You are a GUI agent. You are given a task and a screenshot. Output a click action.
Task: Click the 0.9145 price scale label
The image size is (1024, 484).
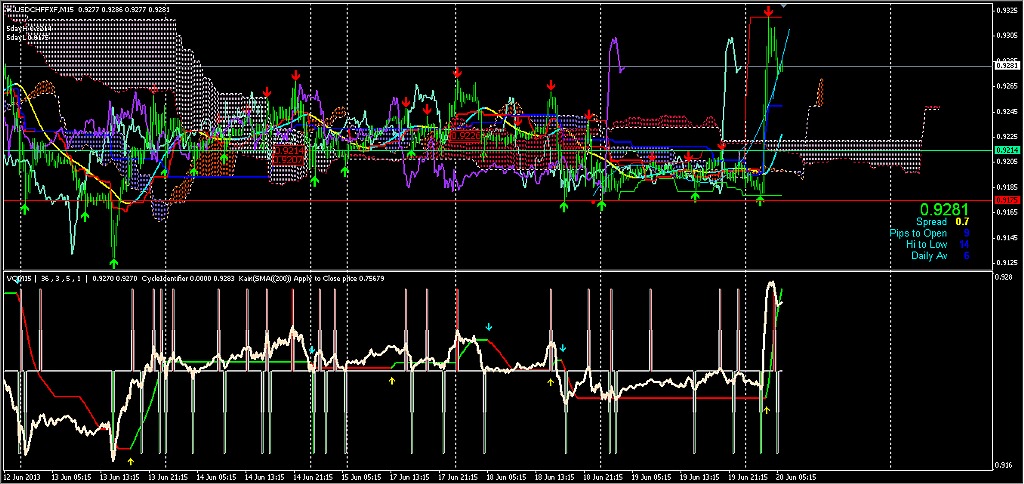point(1005,238)
